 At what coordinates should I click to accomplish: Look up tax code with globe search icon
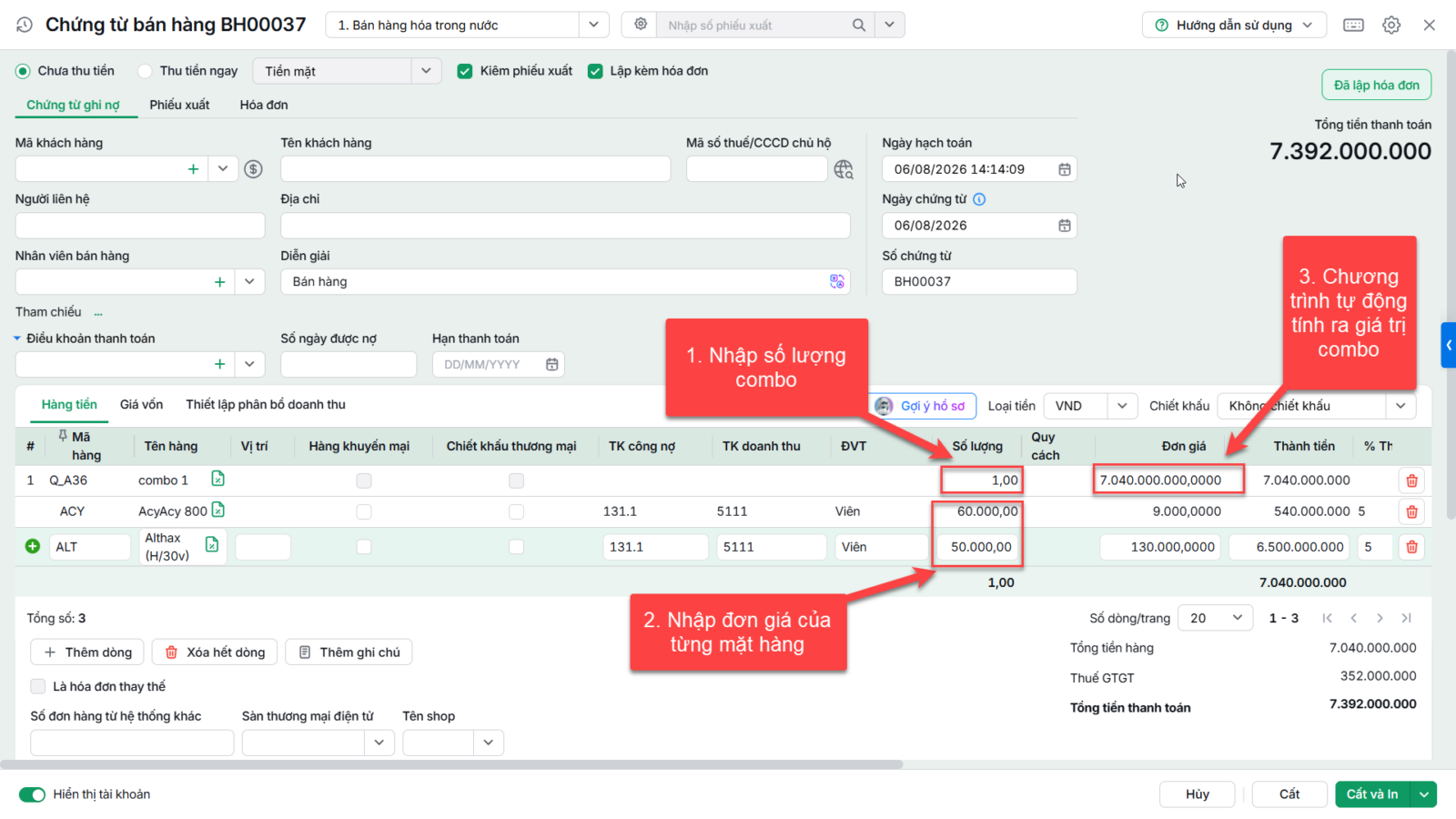(x=844, y=169)
